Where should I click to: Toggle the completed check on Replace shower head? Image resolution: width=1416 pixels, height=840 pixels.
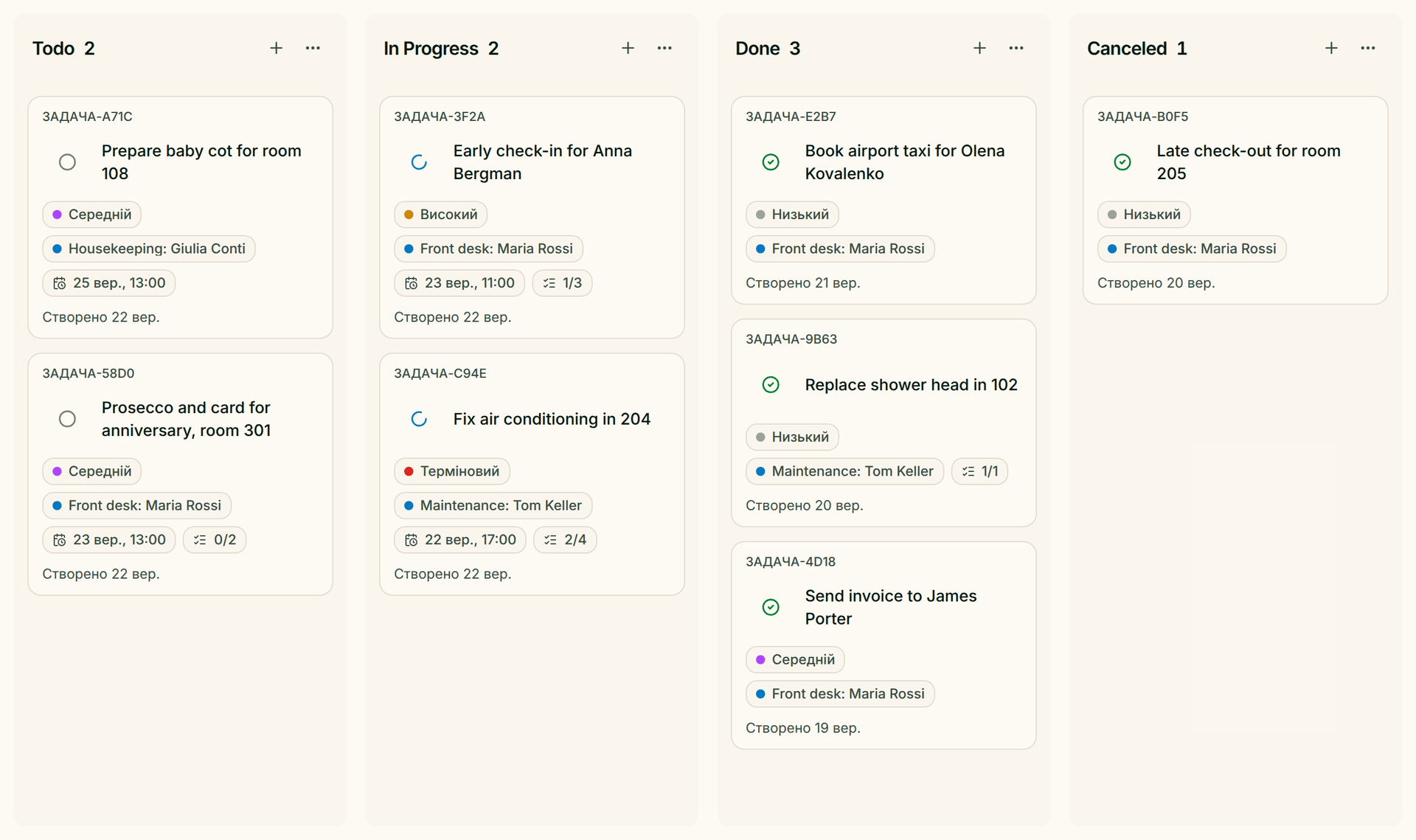(771, 385)
